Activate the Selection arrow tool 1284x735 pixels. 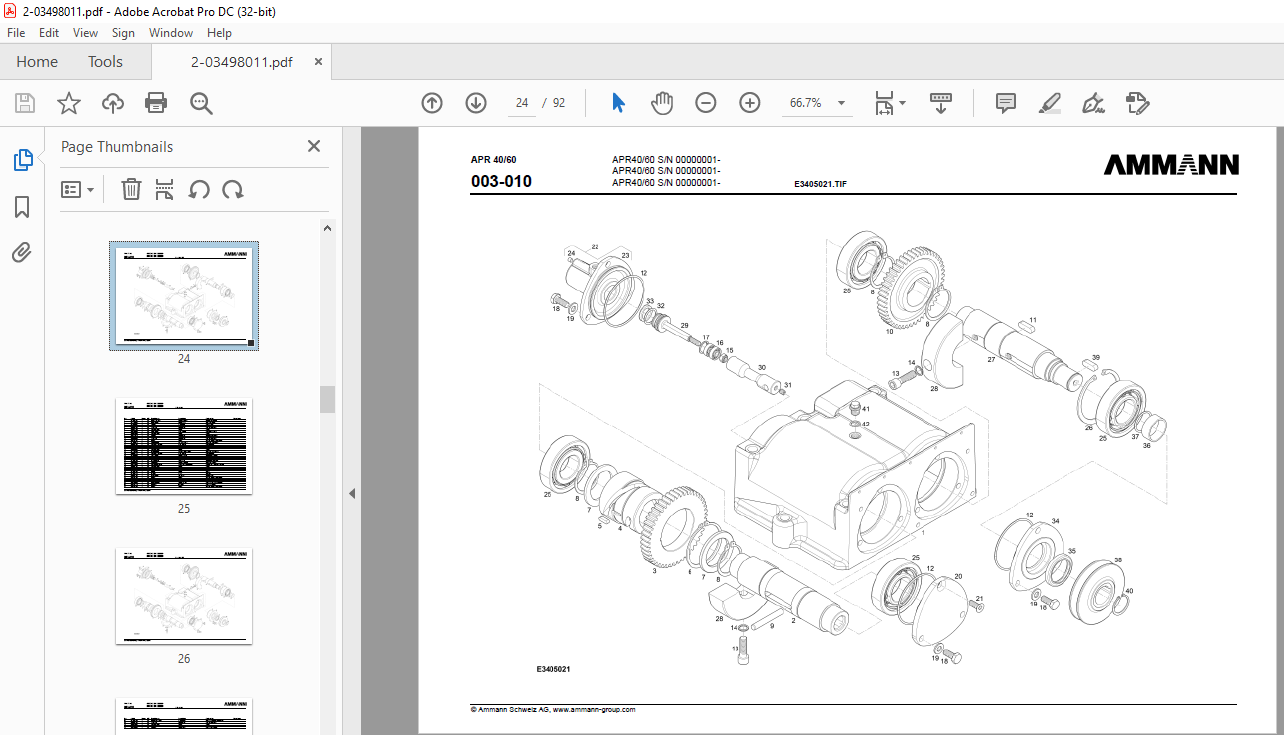coord(618,103)
